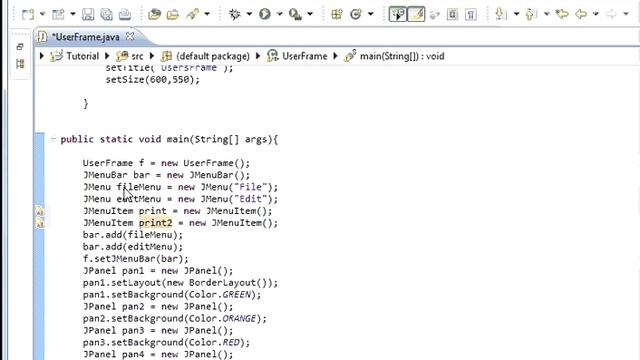Click the f.setJMenuBar(bar) line

(x=136, y=259)
